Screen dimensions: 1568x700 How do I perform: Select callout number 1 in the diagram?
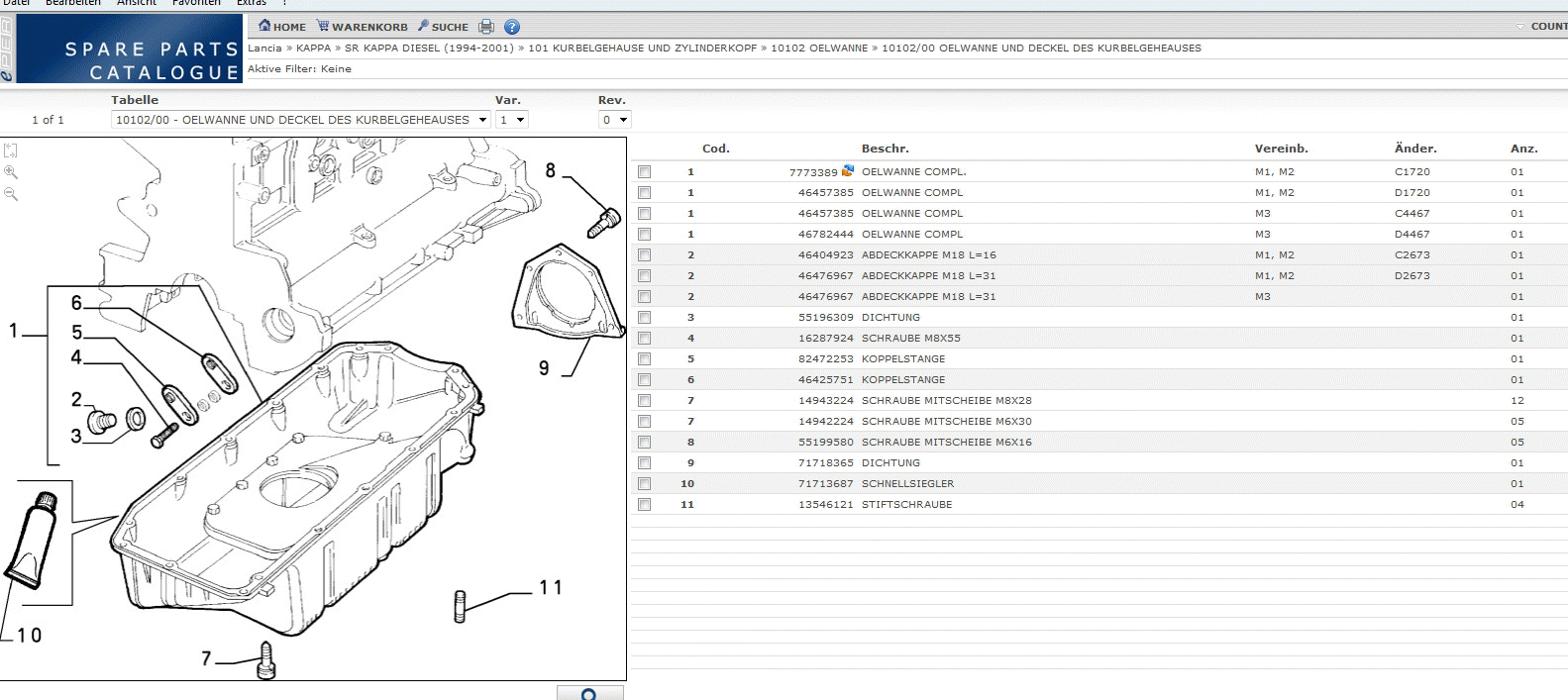(14, 331)
